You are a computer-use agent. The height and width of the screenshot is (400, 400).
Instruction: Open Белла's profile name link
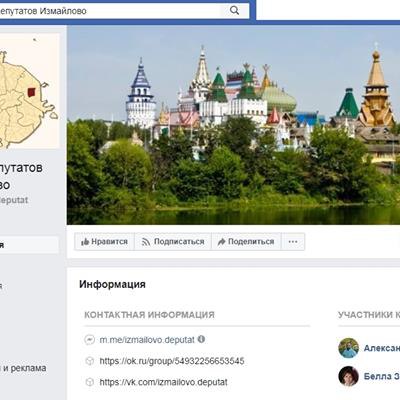tap(382, 376)
